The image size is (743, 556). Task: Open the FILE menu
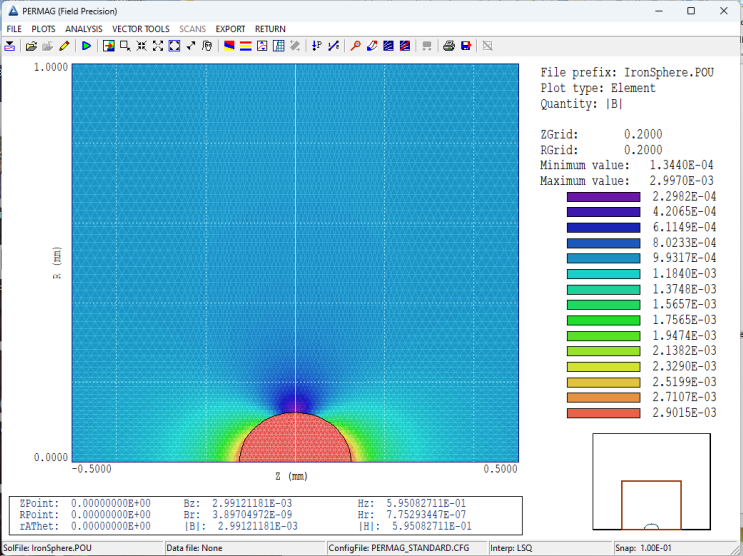click(13, 29)
